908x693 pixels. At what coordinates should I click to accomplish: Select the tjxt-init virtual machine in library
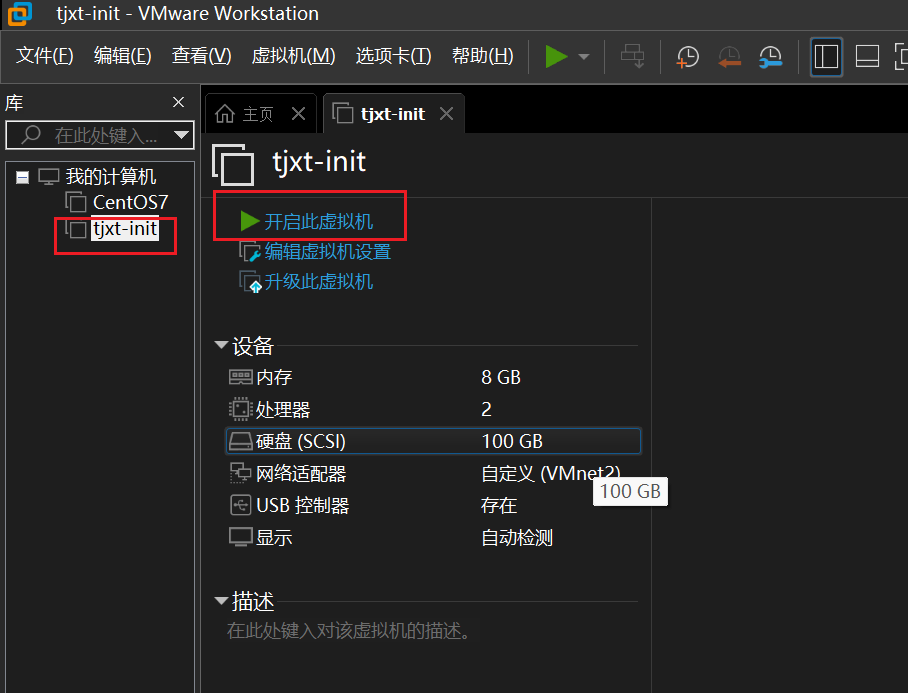pos(125,229)
